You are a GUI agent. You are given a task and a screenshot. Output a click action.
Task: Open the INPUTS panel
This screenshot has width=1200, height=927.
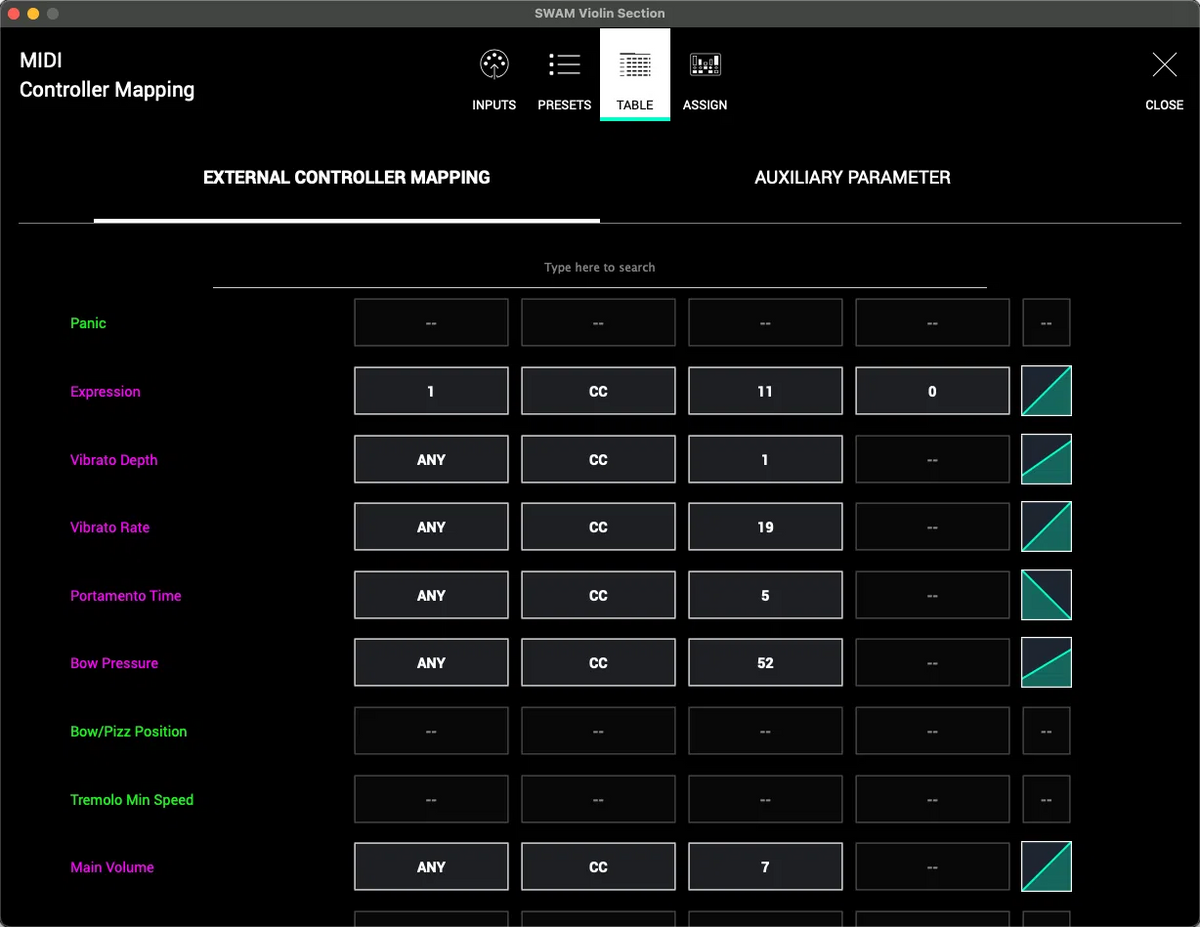click(x=494, y=75)
